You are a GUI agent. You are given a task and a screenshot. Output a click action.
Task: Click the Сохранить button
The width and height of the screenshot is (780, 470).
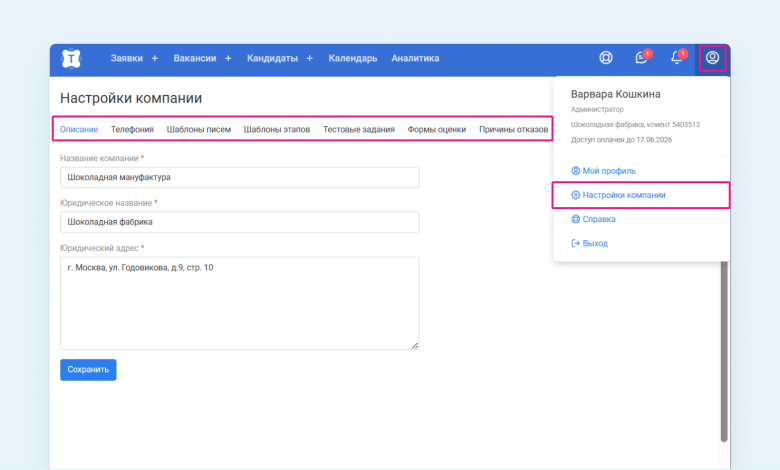(88, 369)
